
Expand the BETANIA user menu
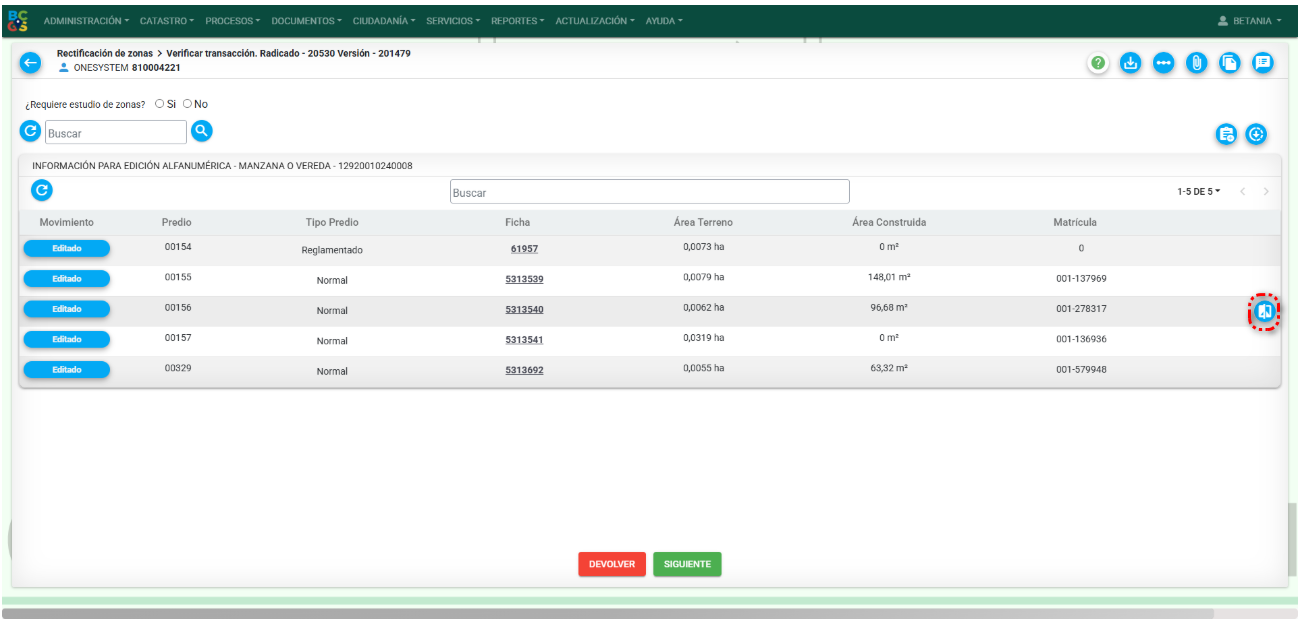pos(1250,21)
